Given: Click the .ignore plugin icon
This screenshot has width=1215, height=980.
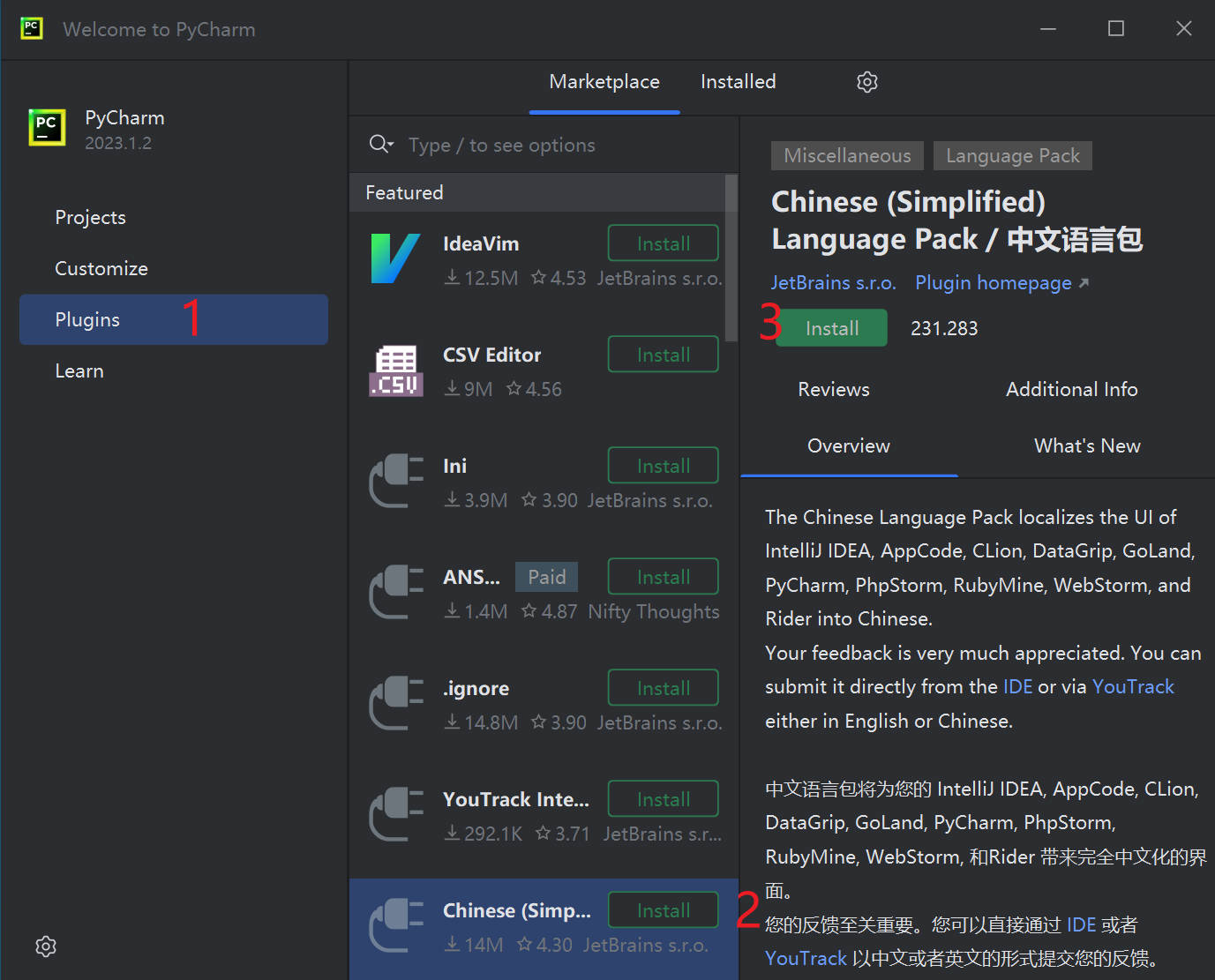Looking at the screenshot, I should tap(395, 703).
